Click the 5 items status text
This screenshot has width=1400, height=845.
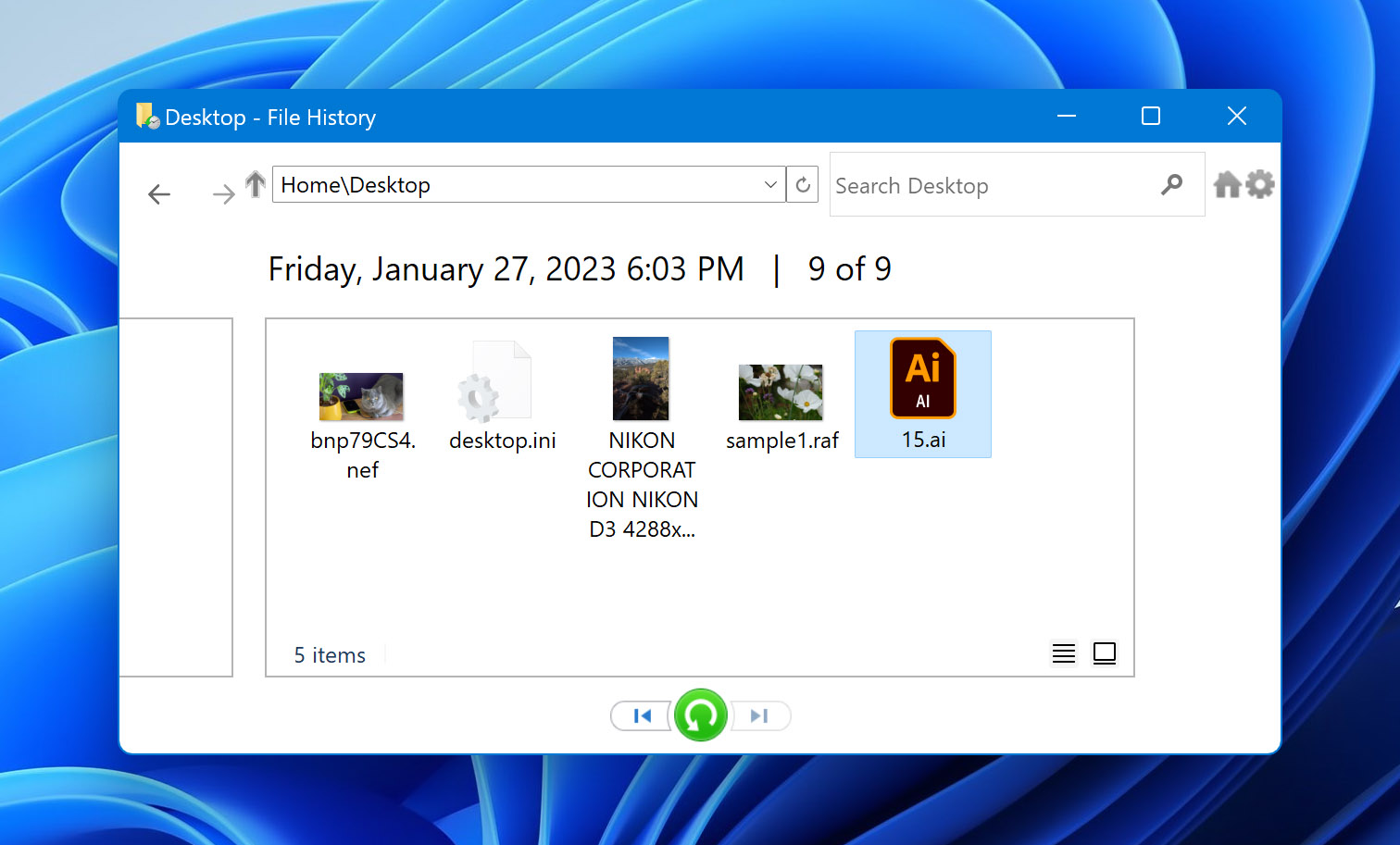(330, 655)
